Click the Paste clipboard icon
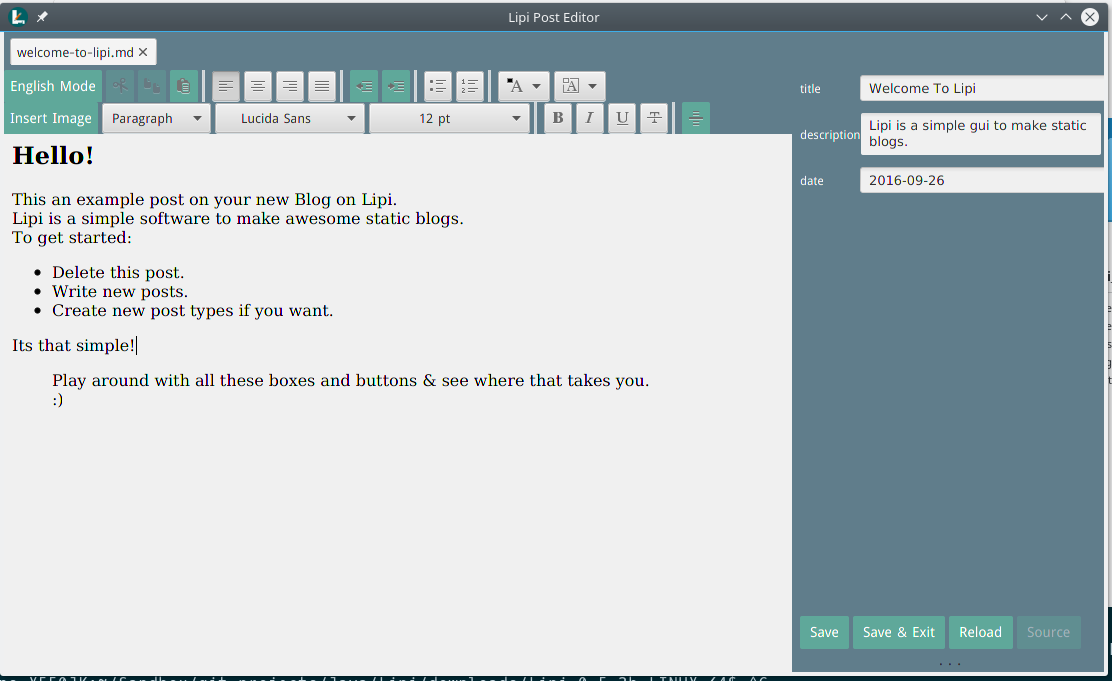The width and height of the screenshot is (1112, 681). tap(184, 87)
